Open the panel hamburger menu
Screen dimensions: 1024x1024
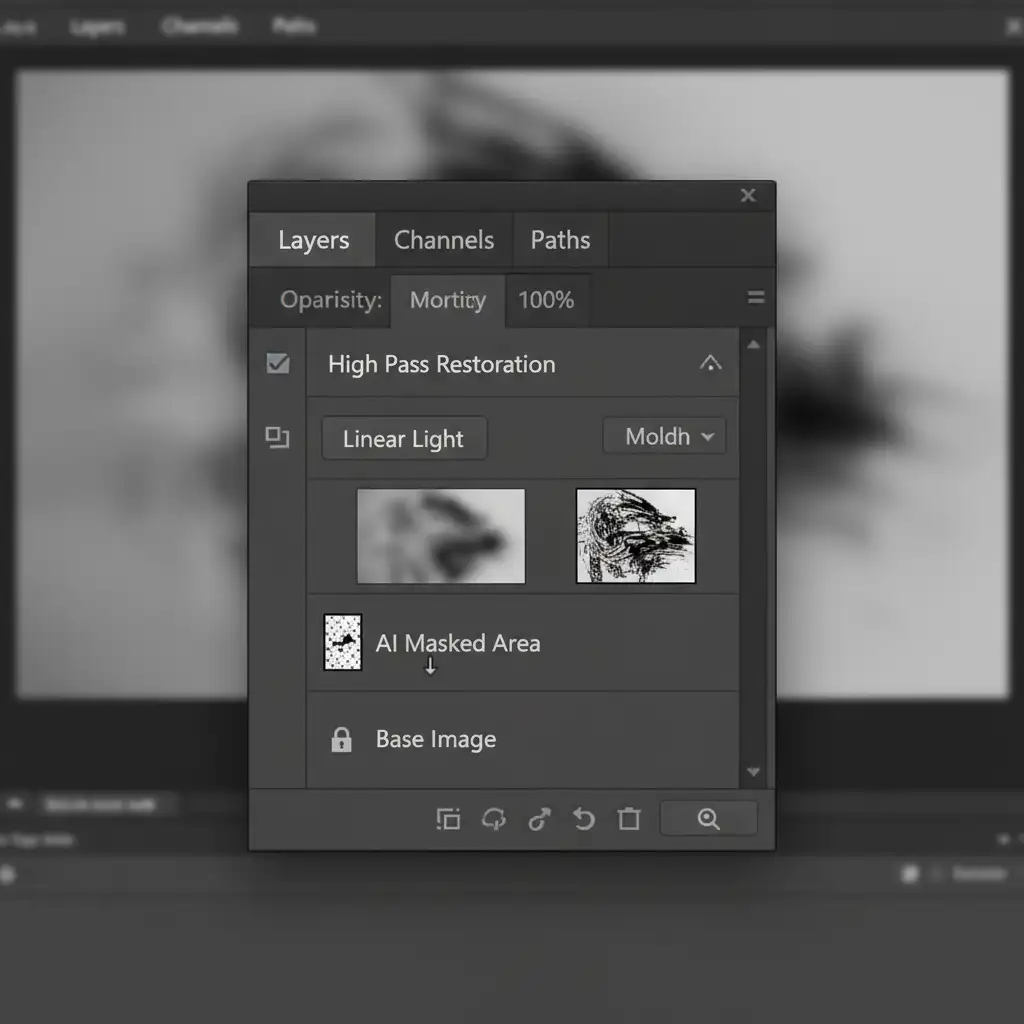[x=756, y=298]
